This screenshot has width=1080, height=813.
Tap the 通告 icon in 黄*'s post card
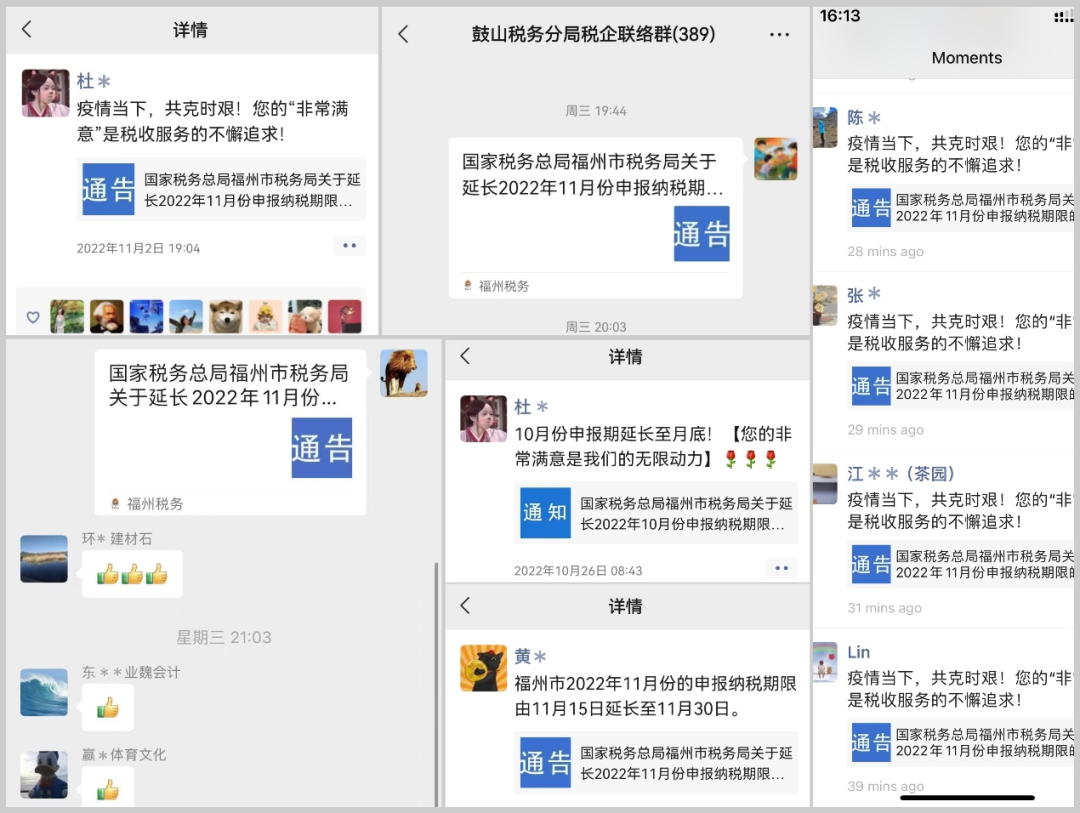coord(545,762)
